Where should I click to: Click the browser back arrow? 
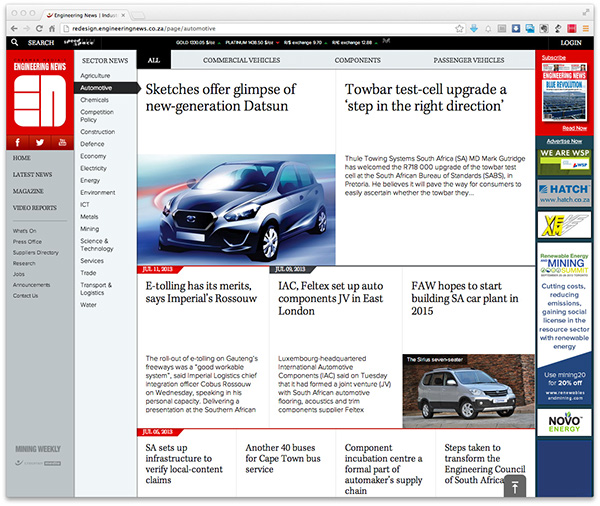tap(14, 28)
